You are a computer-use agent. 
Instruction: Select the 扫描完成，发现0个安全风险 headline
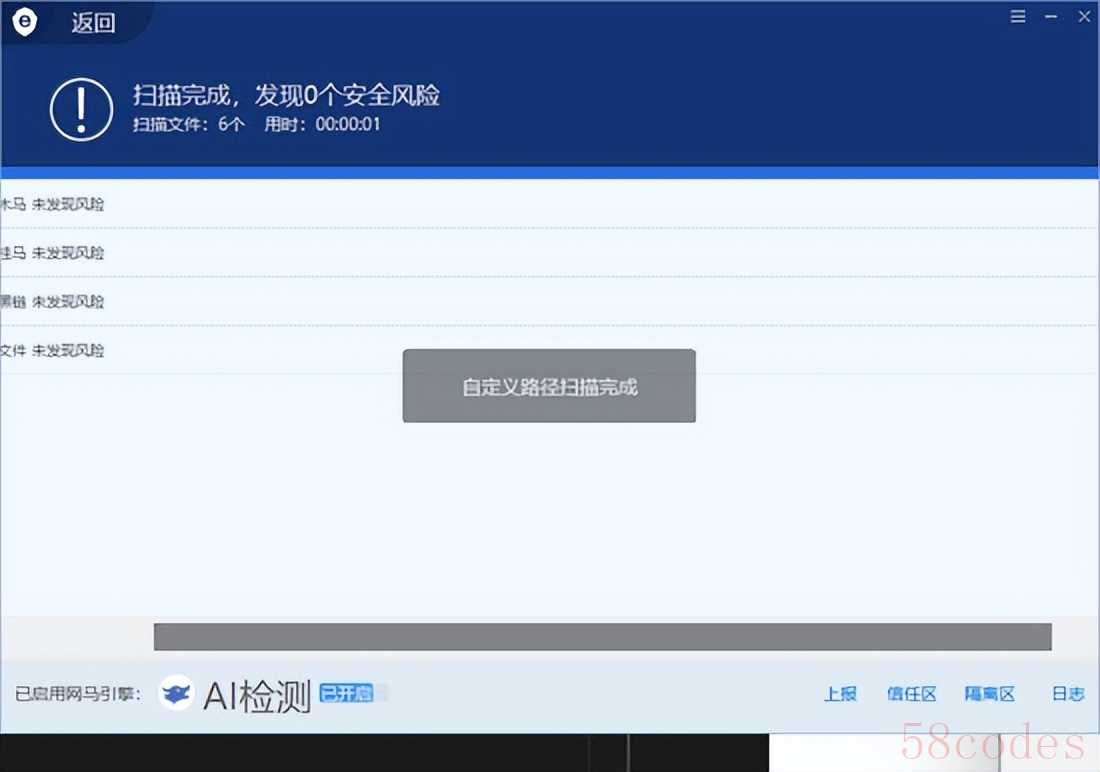tap(286, 95)
